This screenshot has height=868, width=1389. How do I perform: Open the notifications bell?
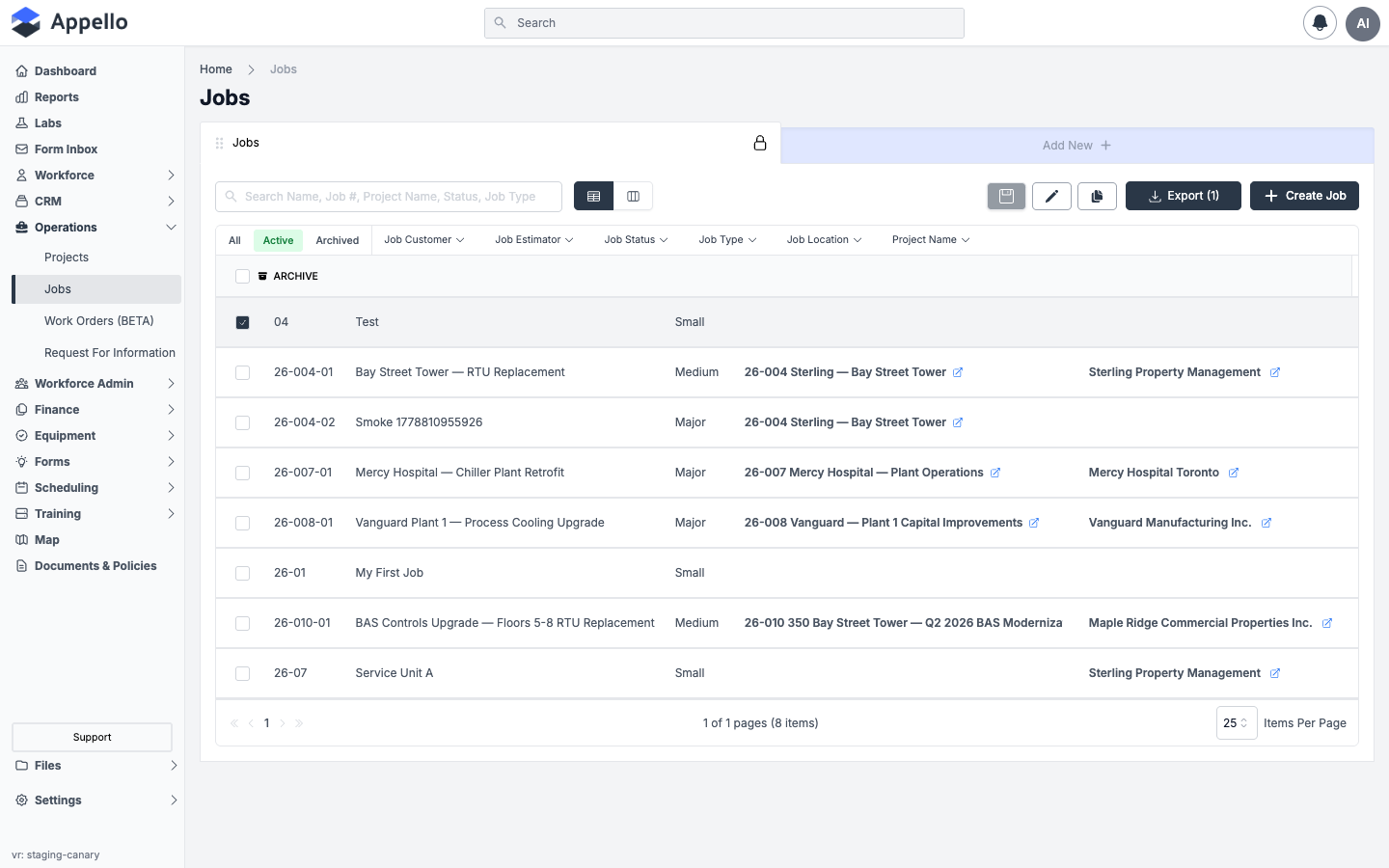(x=1320, y=23)
